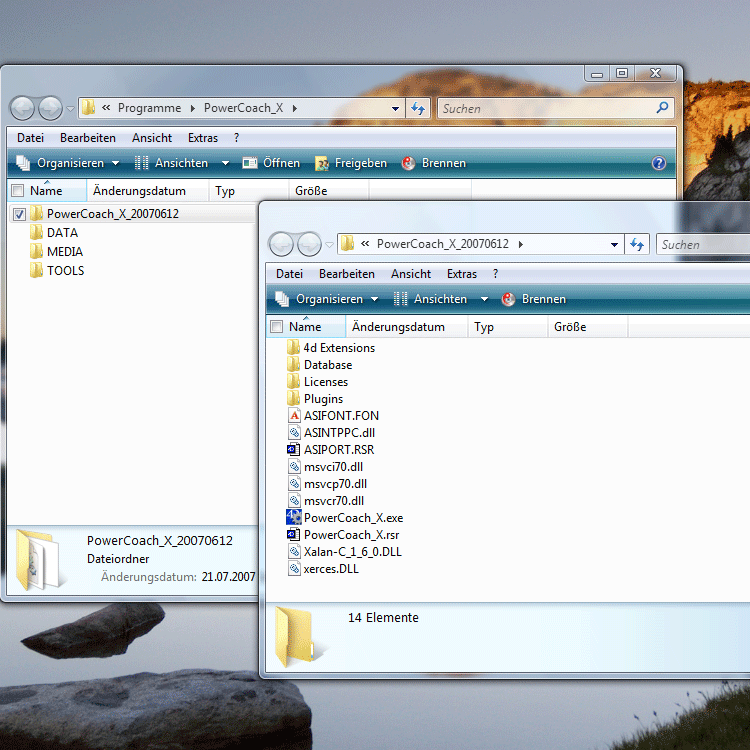Select msvcp70.dll file
This screenshot has width=750, height=750.
tap(328, 484)
